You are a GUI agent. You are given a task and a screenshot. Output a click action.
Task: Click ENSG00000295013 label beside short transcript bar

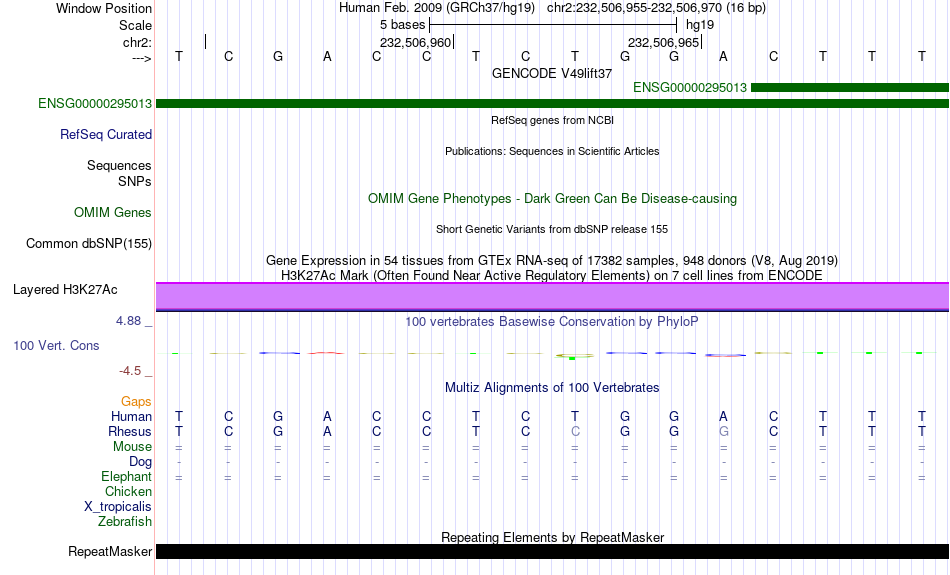point(690,88)
